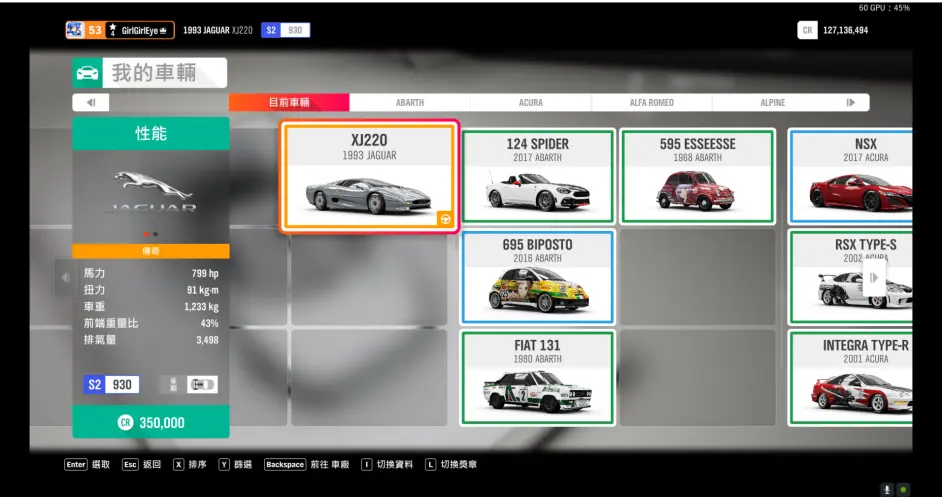The image size is (942, 497).
Task: Switch to the ABARTH manufacturer tab
Action: 410,103
